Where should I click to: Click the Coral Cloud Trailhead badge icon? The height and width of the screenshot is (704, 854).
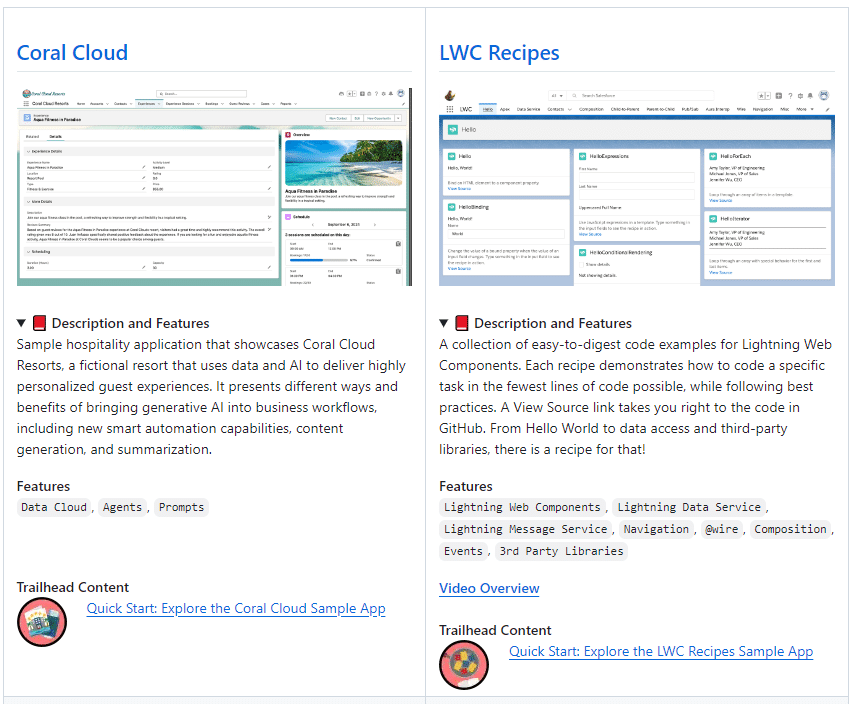click(42, 622)
